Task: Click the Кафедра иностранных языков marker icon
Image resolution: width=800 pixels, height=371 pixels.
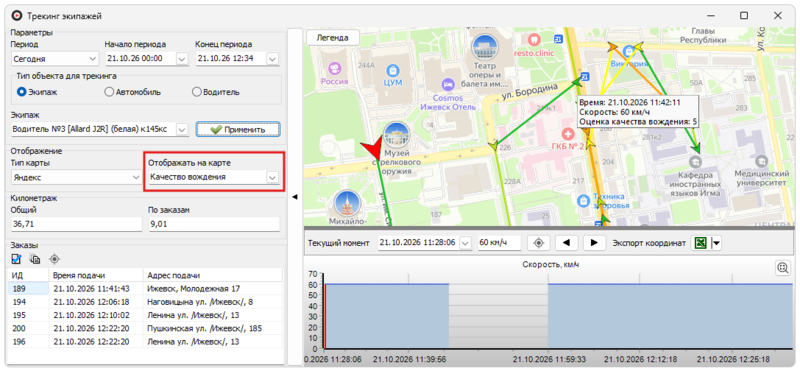Action: point(695,162)
